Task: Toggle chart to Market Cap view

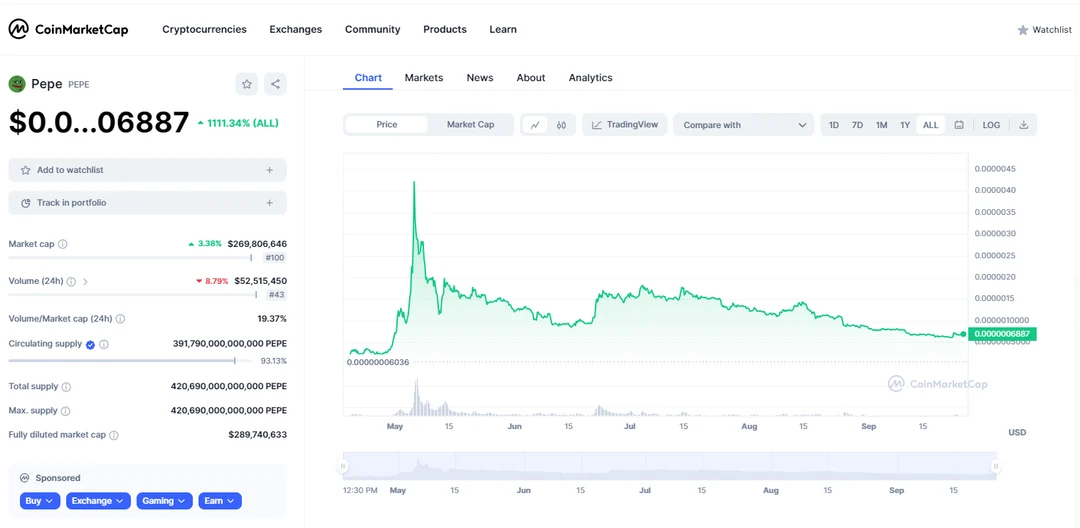Action: [470, 125]
